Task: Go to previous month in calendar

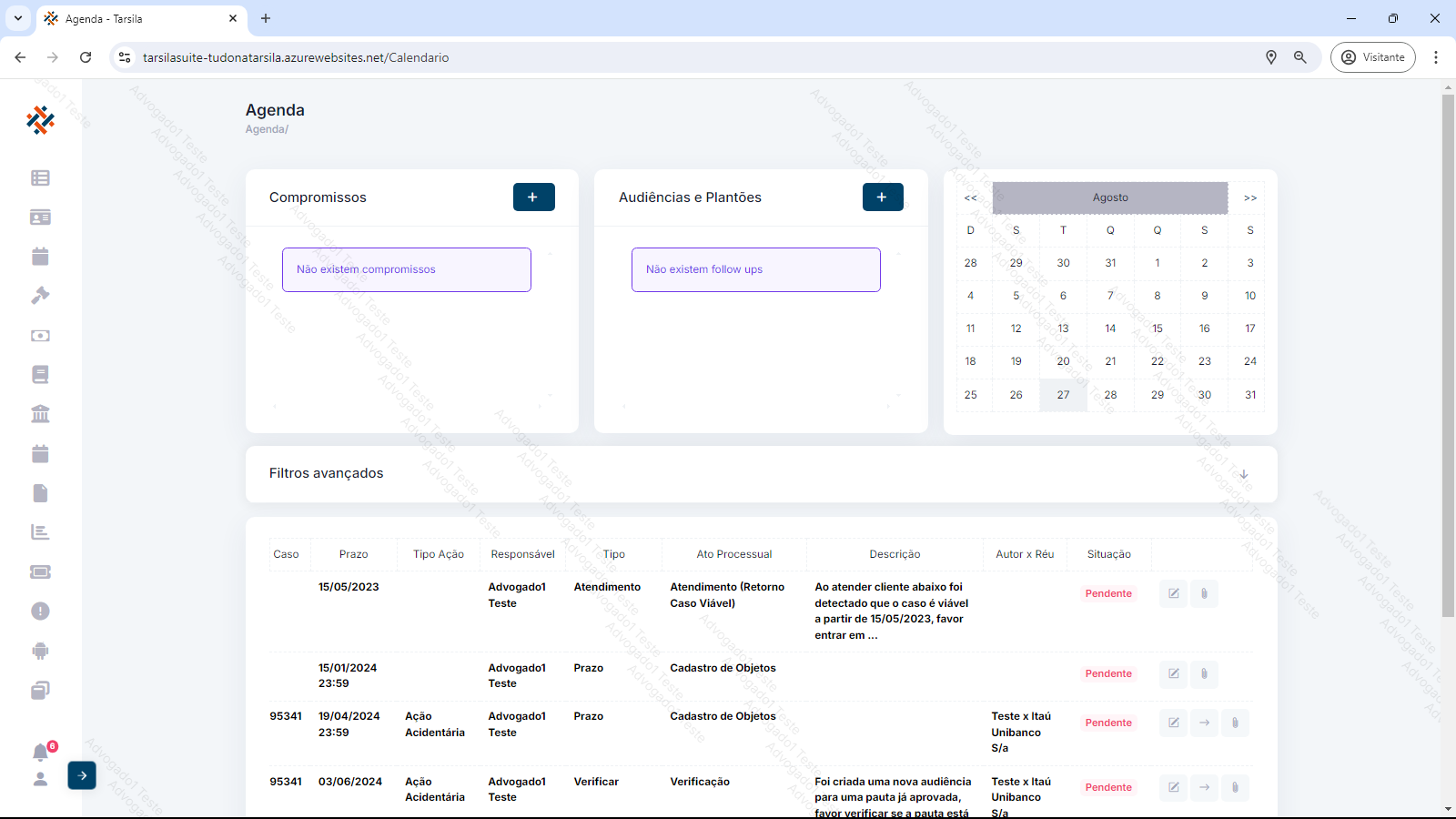Action: (x=970, y=197)
